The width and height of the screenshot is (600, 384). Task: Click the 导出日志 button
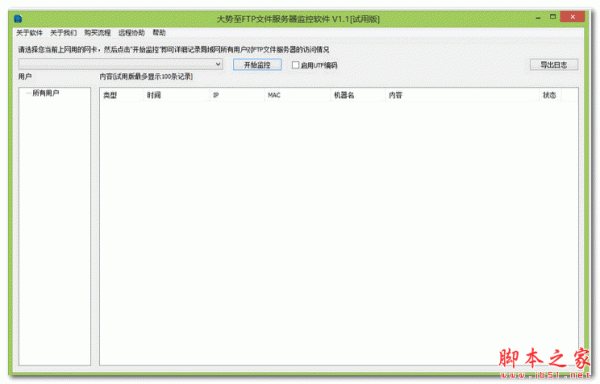click(x=554, y=65)
